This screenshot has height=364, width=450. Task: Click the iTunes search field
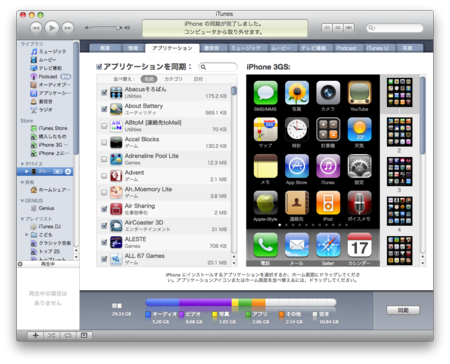click(395, 28)
